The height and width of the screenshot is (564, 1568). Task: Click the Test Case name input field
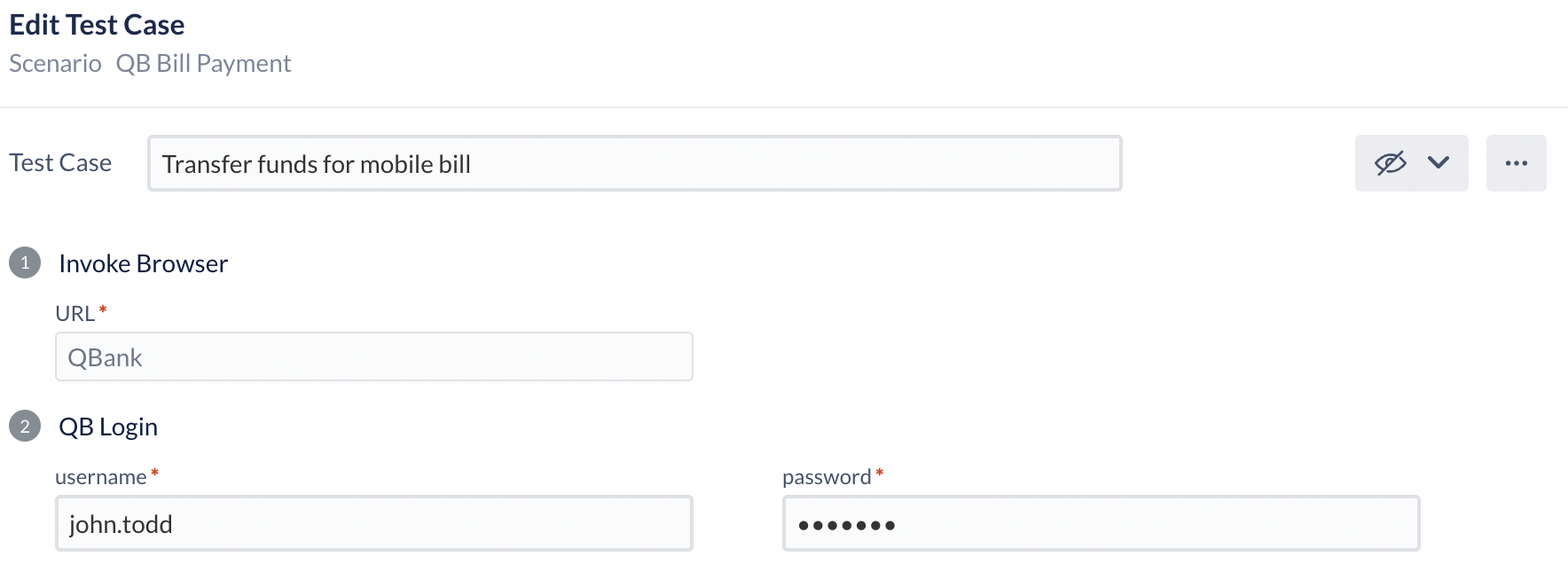634,163
